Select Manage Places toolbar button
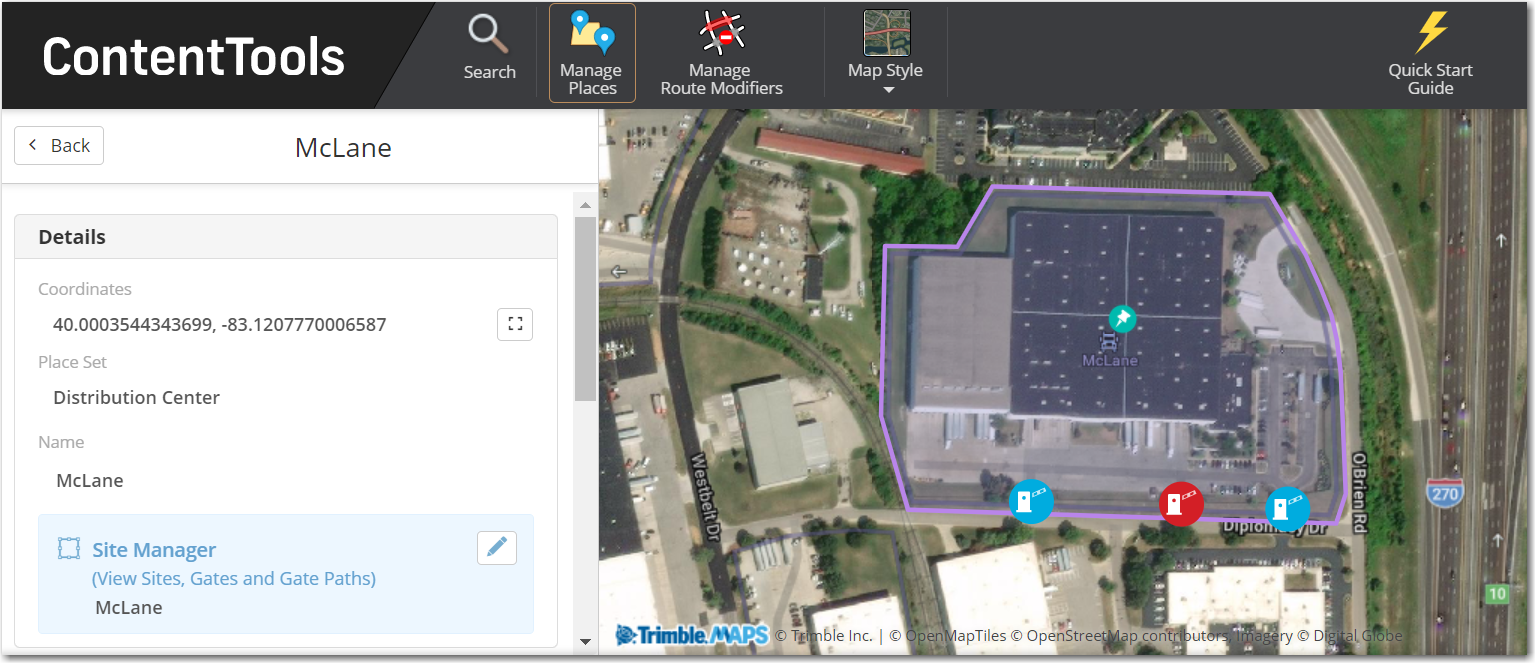Image resolution: width=1535 pixels, height=663 pixels. [x=592, y=53]
